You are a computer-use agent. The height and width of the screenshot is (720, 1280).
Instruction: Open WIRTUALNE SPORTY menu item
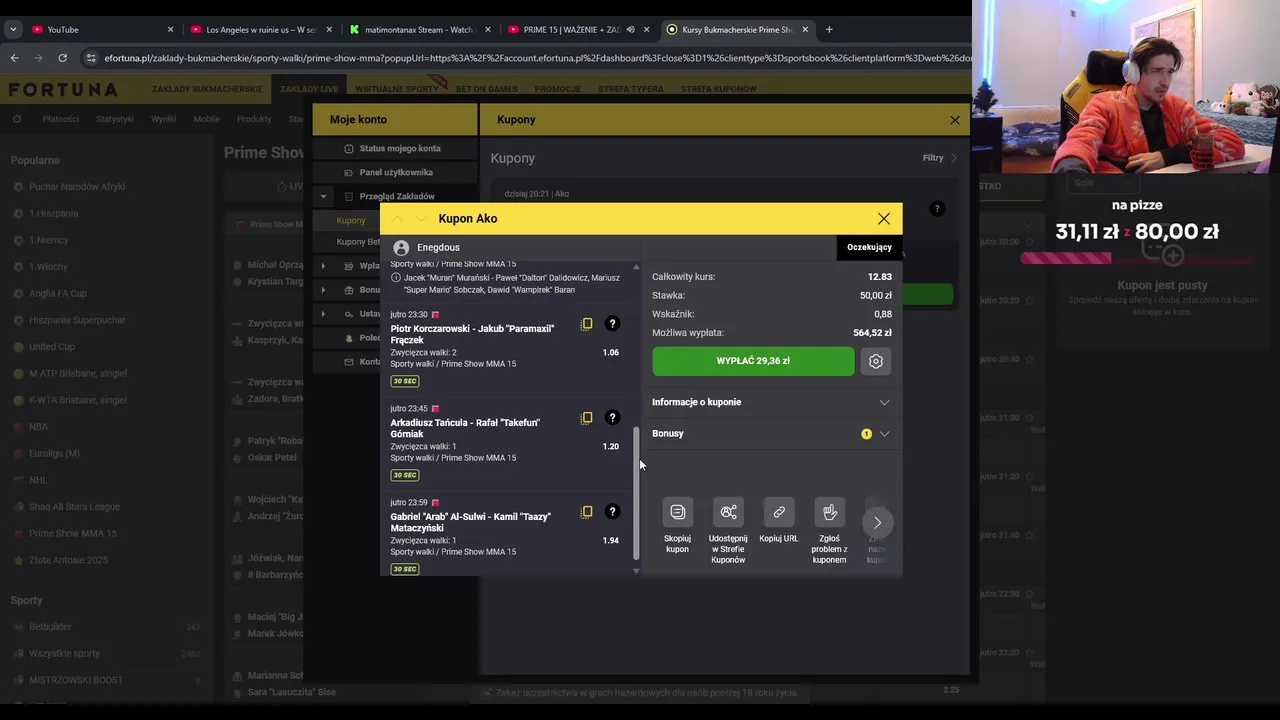397,89
